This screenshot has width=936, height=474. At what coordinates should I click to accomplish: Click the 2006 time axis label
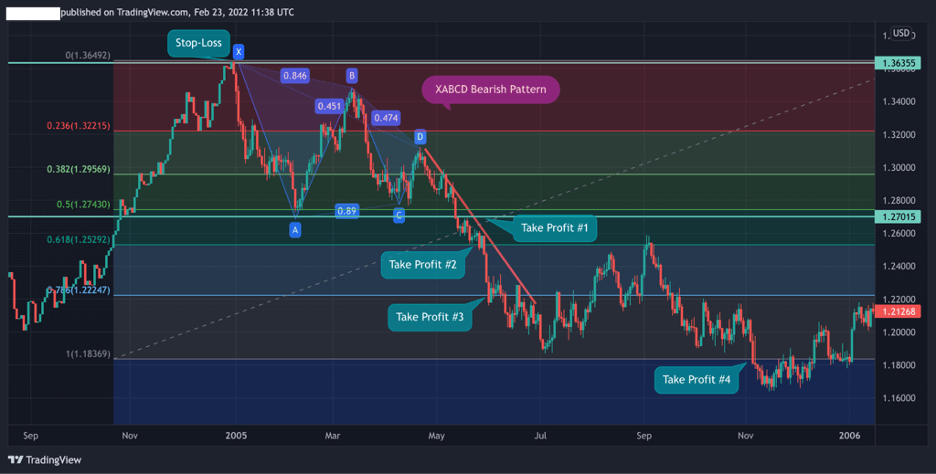849,436
